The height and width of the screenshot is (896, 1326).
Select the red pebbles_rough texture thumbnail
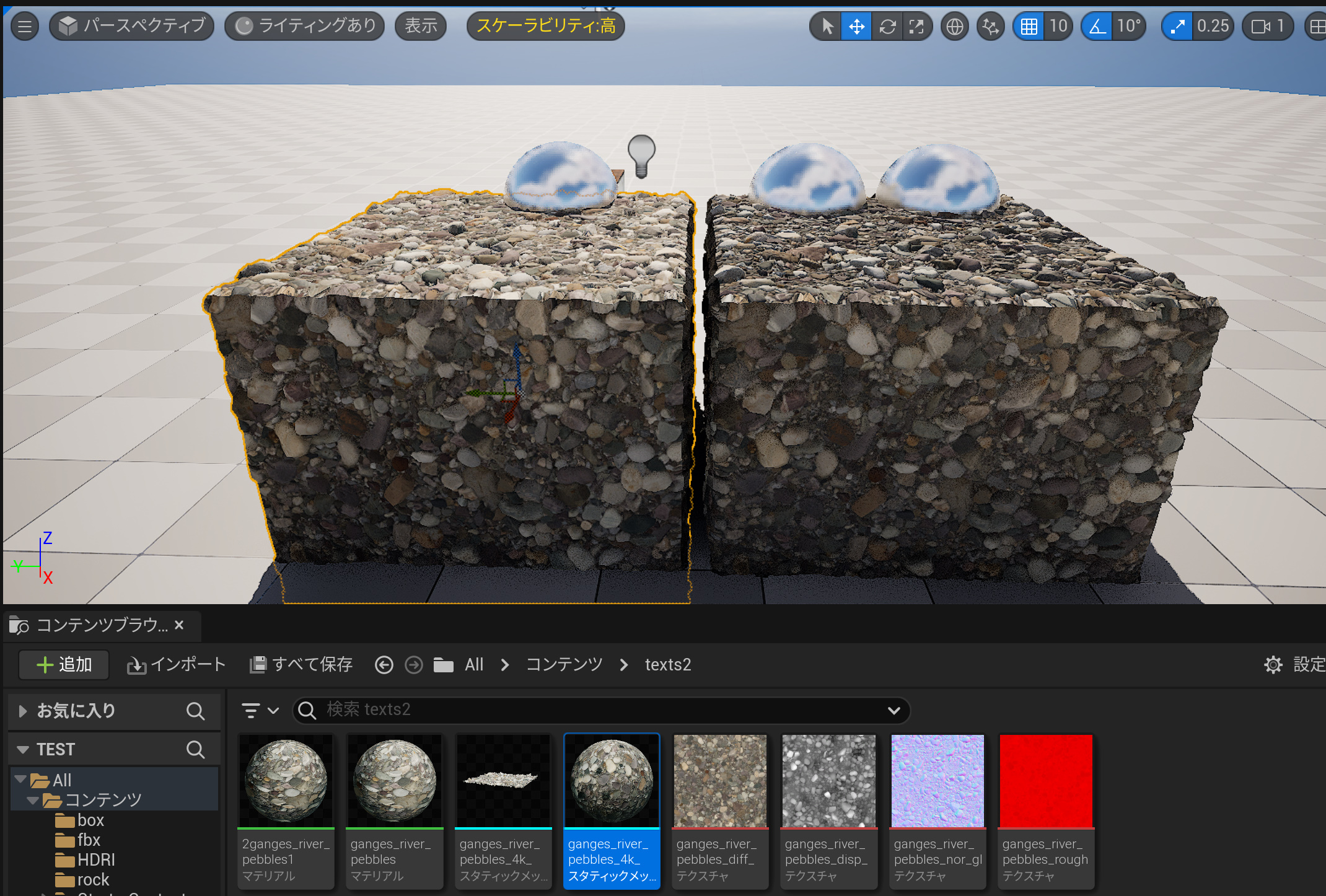coord(1046,781)
